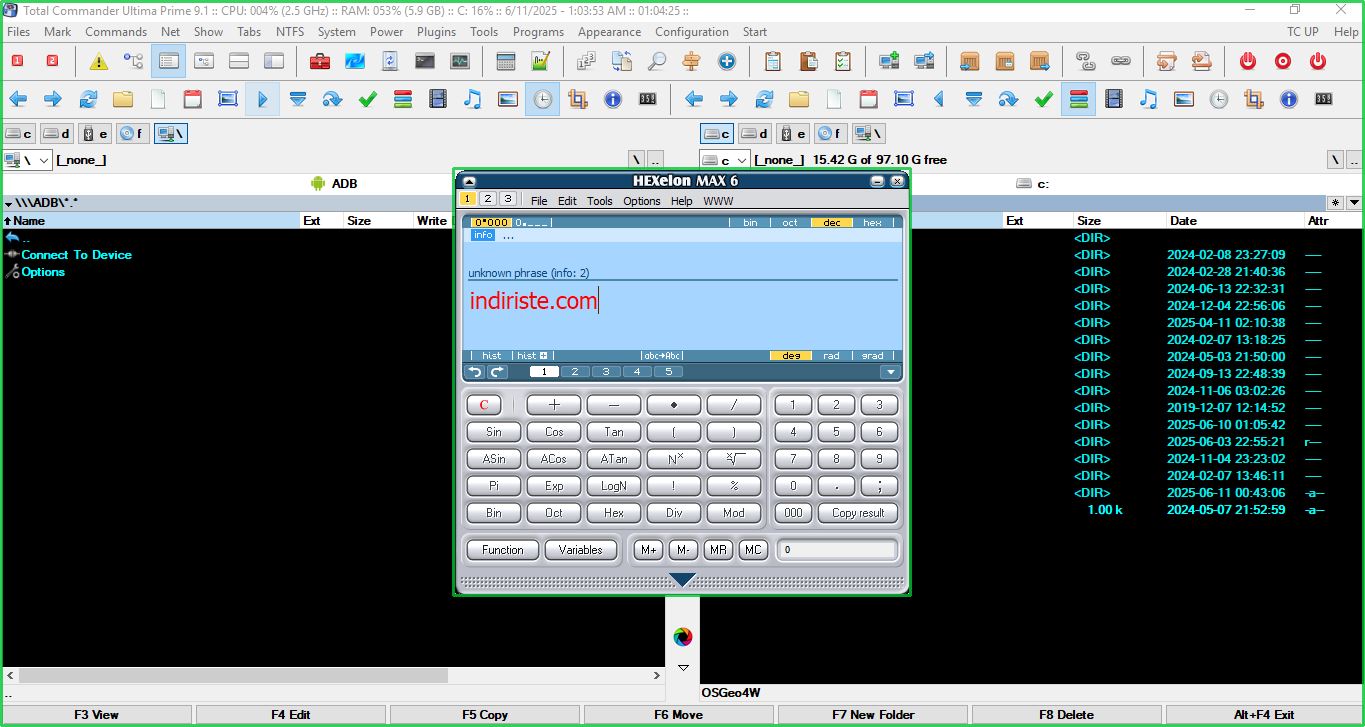Click the F5 Copy button

coord(485,715)
